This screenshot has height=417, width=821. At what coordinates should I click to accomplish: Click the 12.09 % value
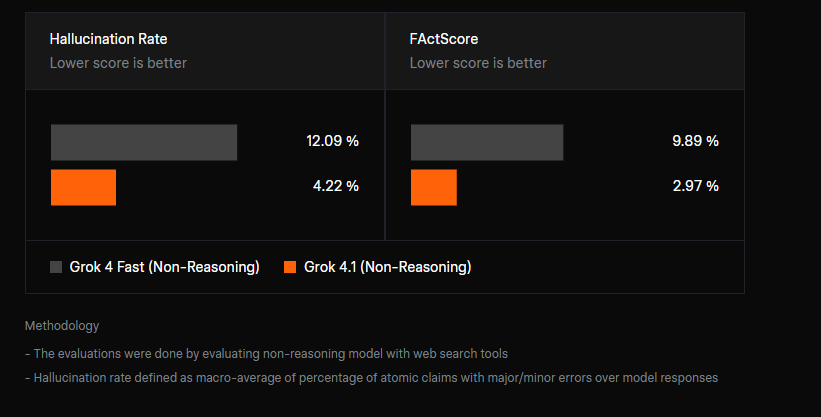coord(332,141)
